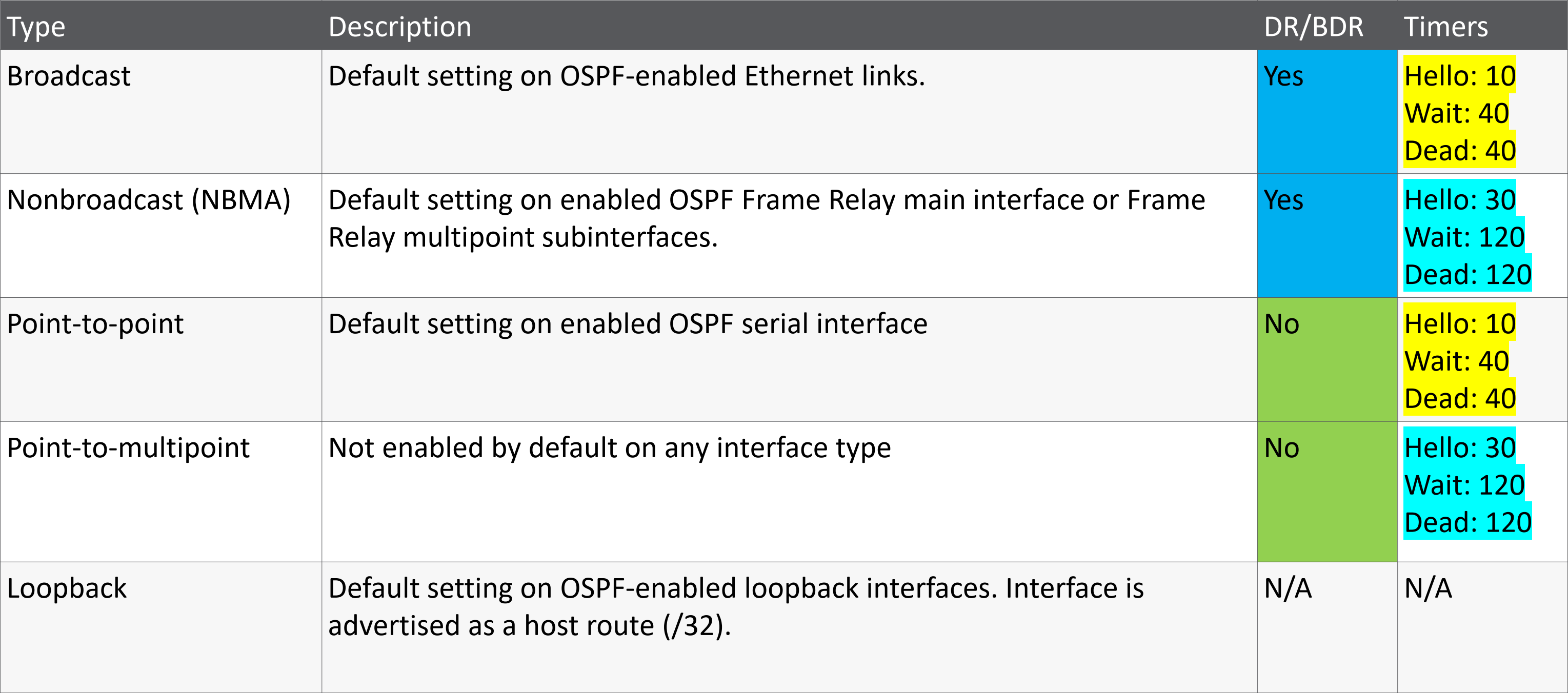This screenshot has height=693, width=1568.
Task: Select the Point-to-point type cell
Action: pyautogui.click(x=95, y=324)
